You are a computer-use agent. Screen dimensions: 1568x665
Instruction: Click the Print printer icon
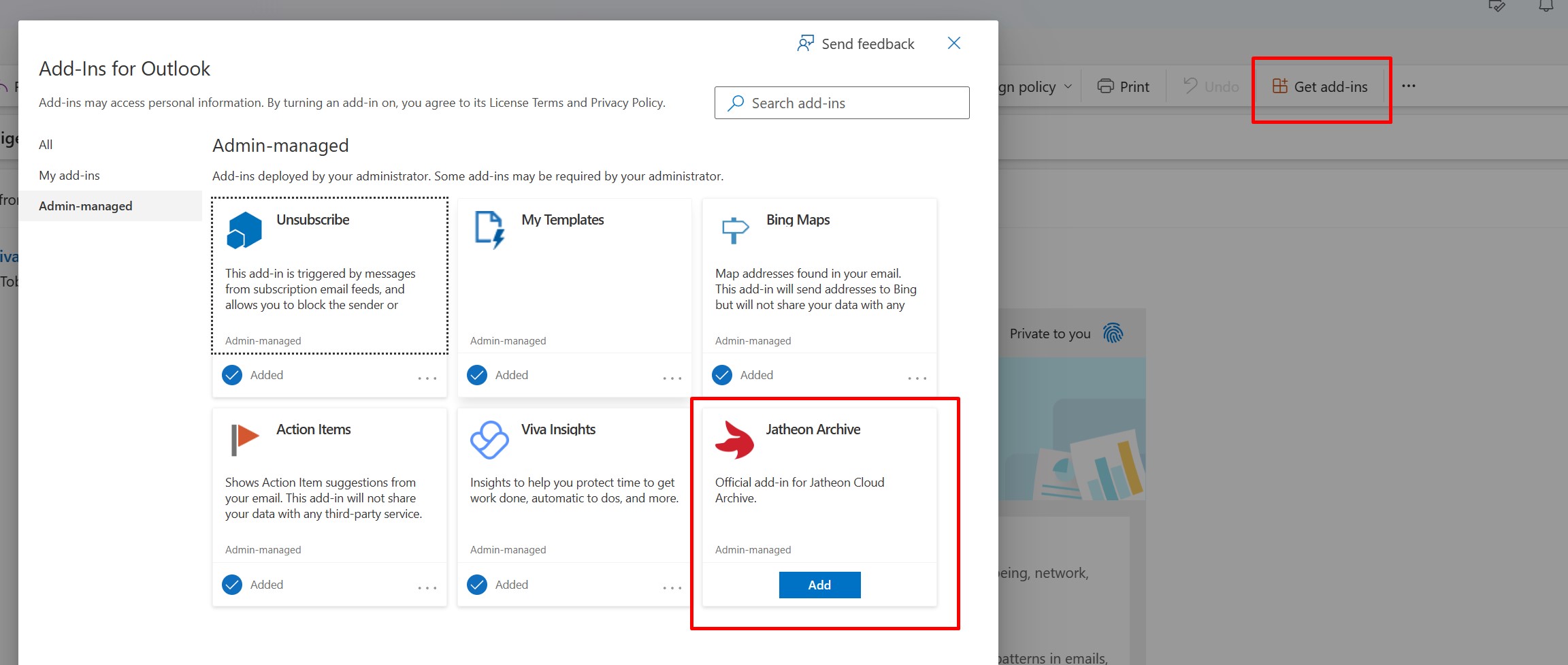[x=1105, y=86]
